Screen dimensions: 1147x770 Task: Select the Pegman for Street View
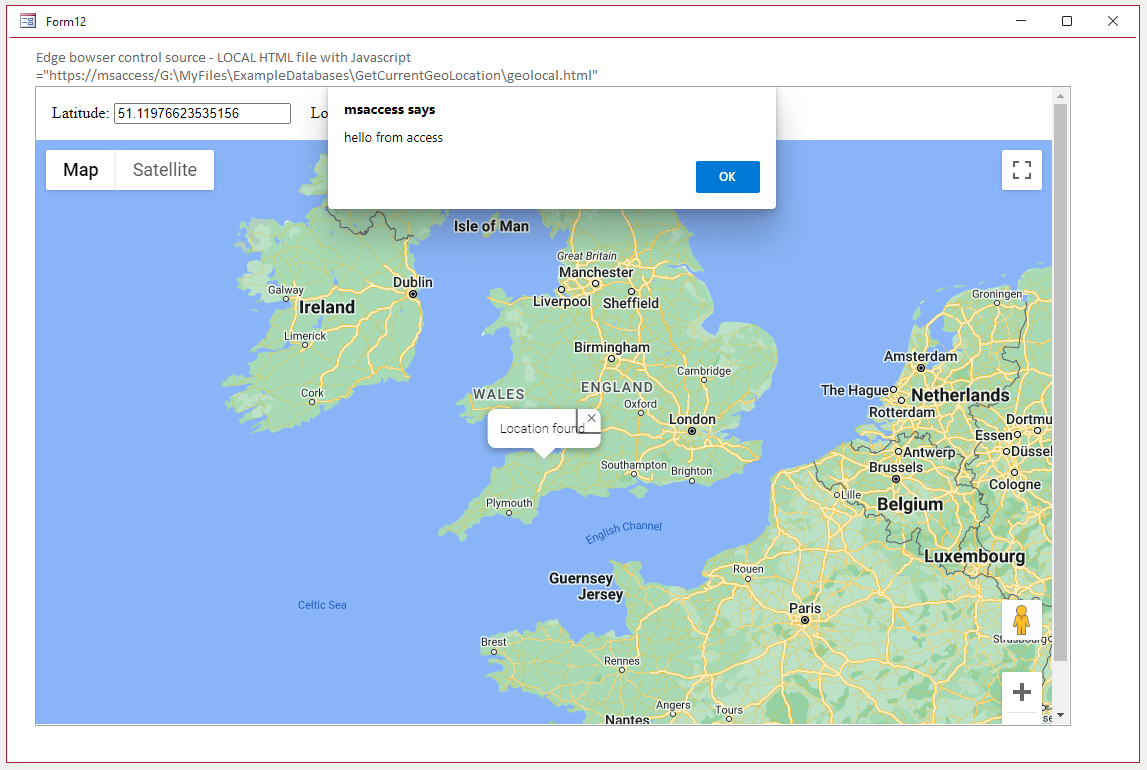(x=1021, y=620)
